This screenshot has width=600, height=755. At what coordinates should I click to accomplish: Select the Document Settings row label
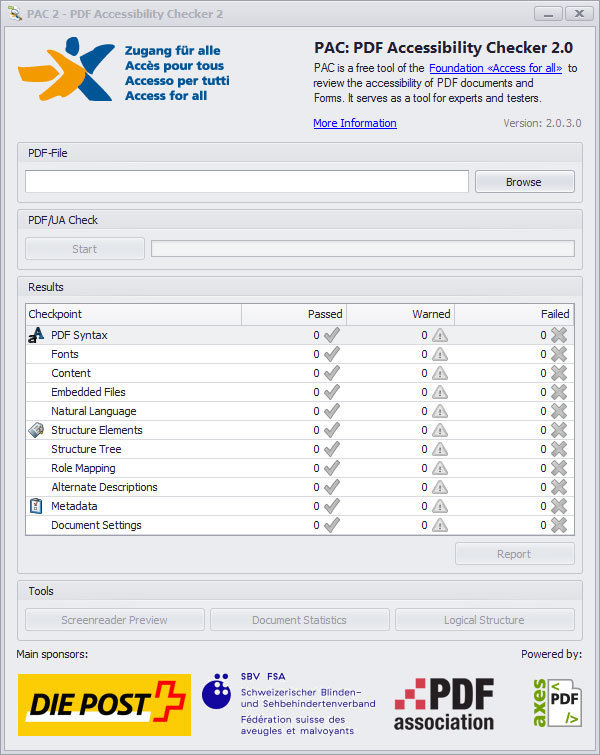pyautogui.click(x=96, y=525)
